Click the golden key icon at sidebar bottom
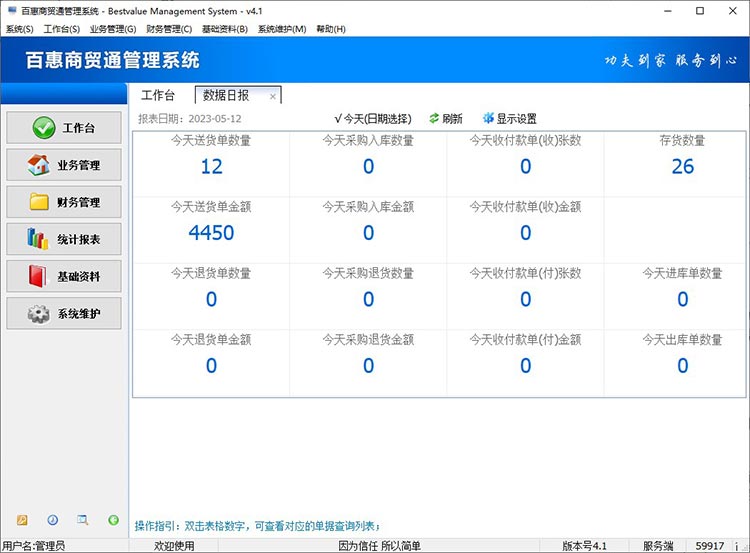Viewport: 750px width, 553px height. click(22, 520)
